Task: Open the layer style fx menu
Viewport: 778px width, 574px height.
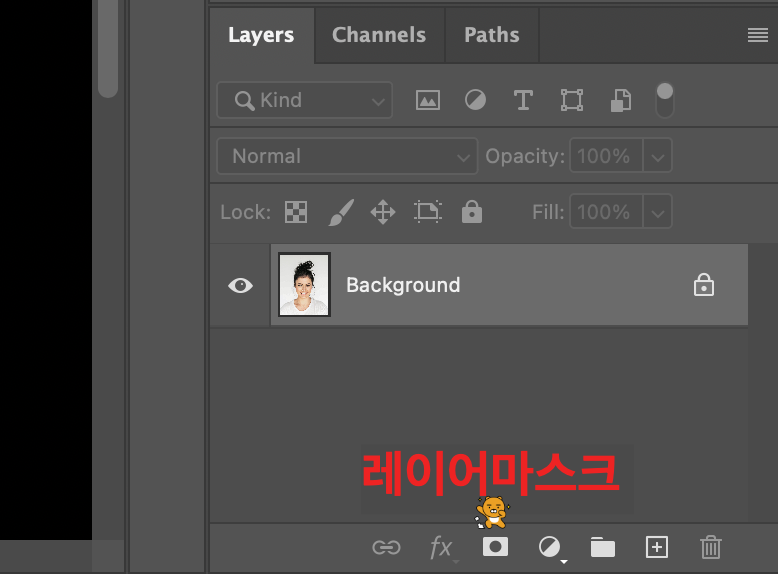Action: (442, 548)
